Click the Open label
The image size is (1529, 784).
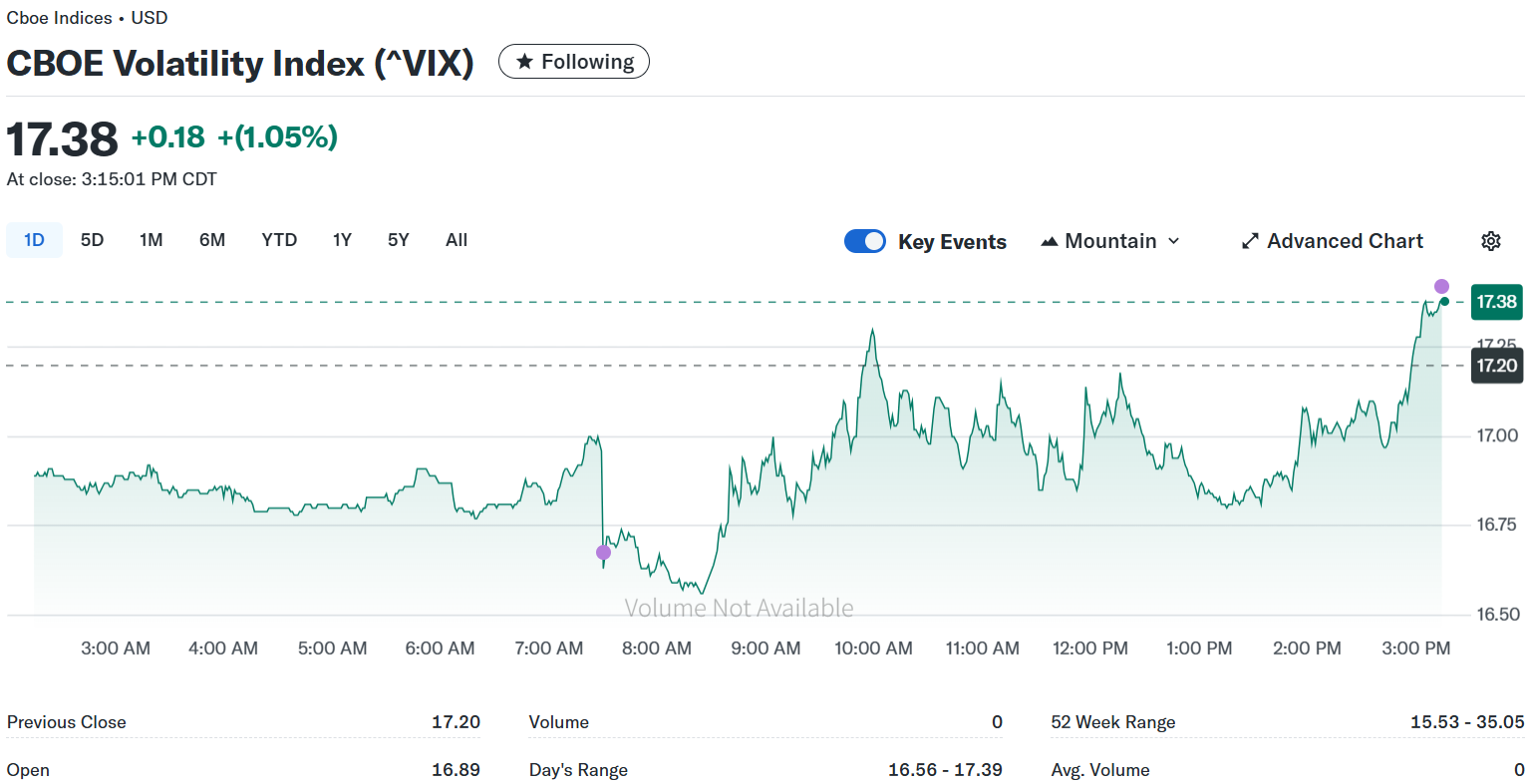tap(28, 770)
